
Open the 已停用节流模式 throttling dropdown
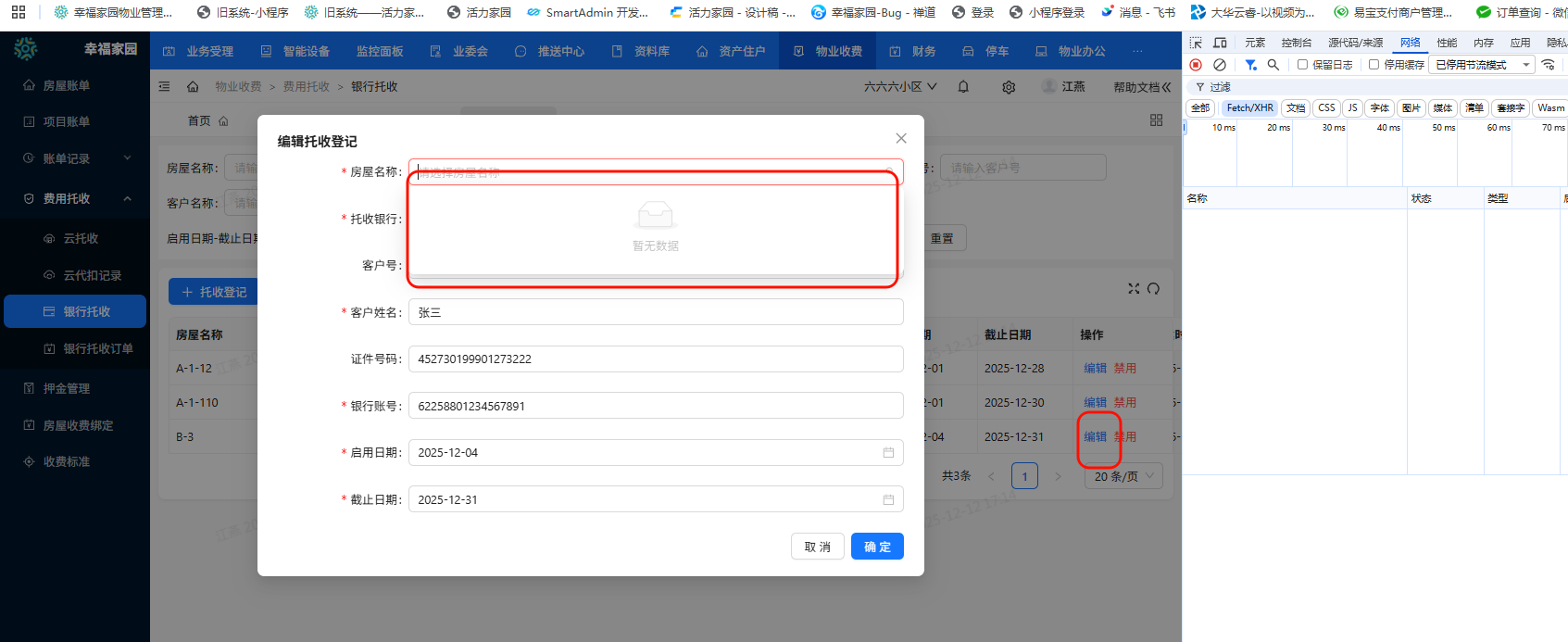[1482, 65]
